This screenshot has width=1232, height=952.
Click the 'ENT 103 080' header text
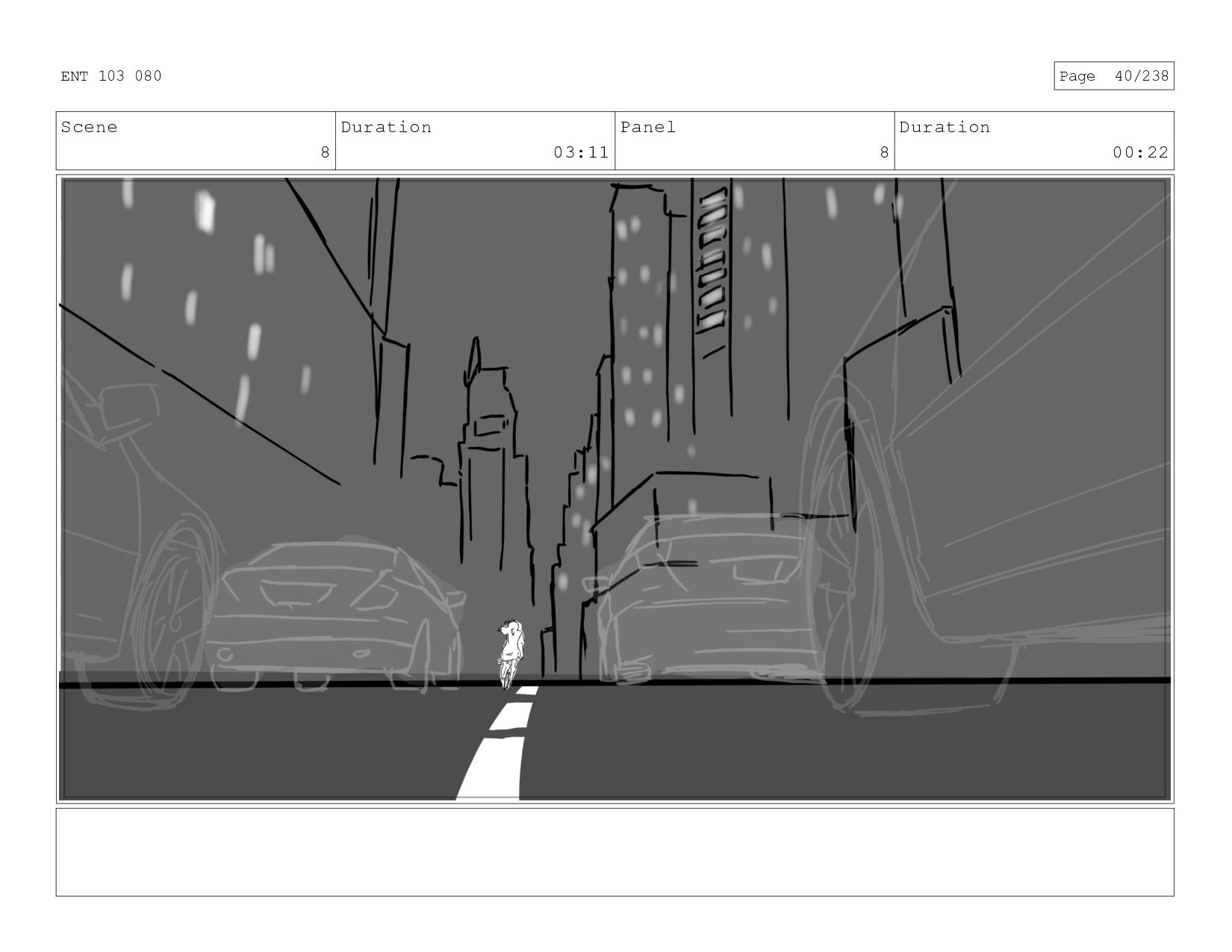pyautogui.click(x=111, y=76)
